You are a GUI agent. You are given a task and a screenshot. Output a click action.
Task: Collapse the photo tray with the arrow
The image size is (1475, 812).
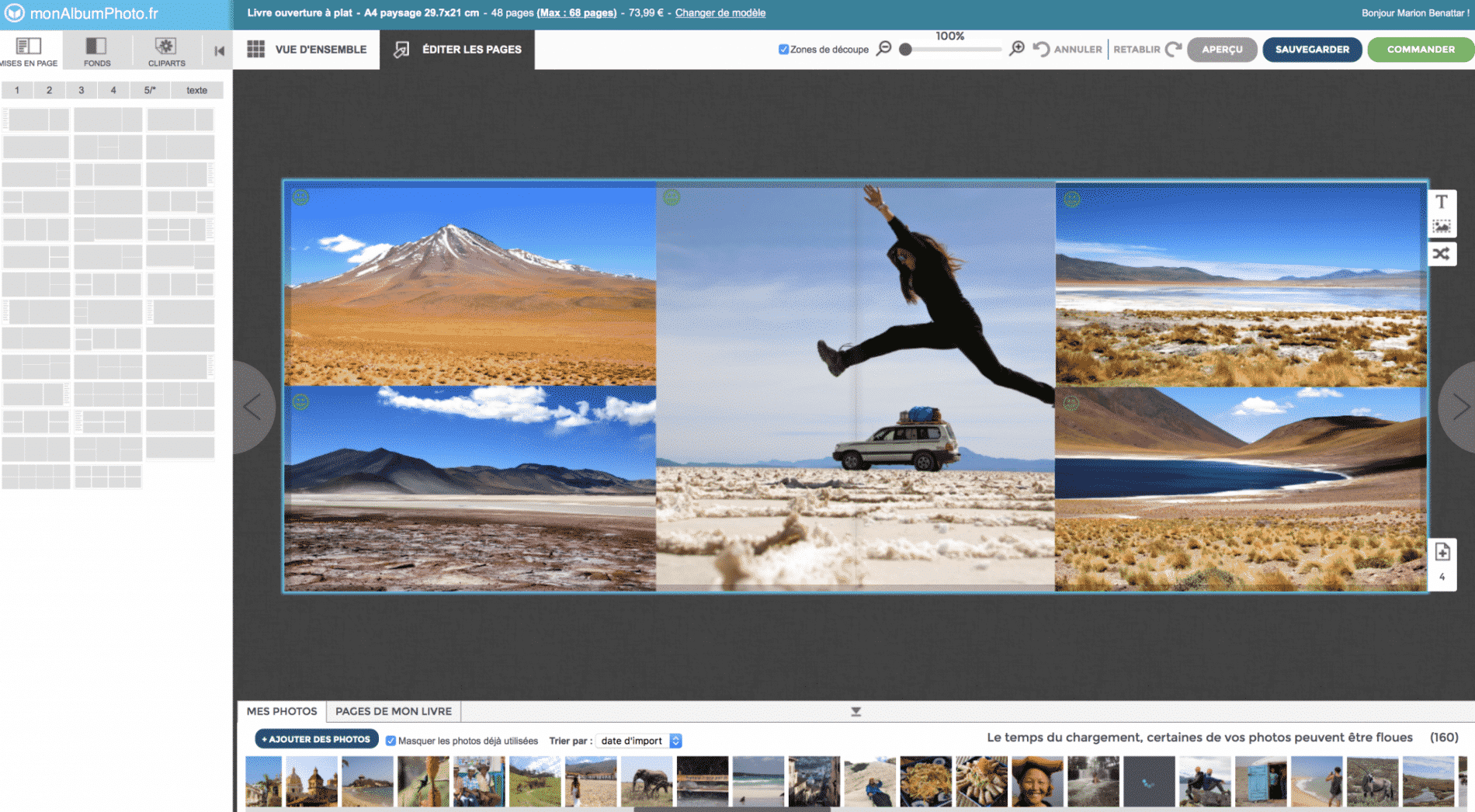point(855,711)
